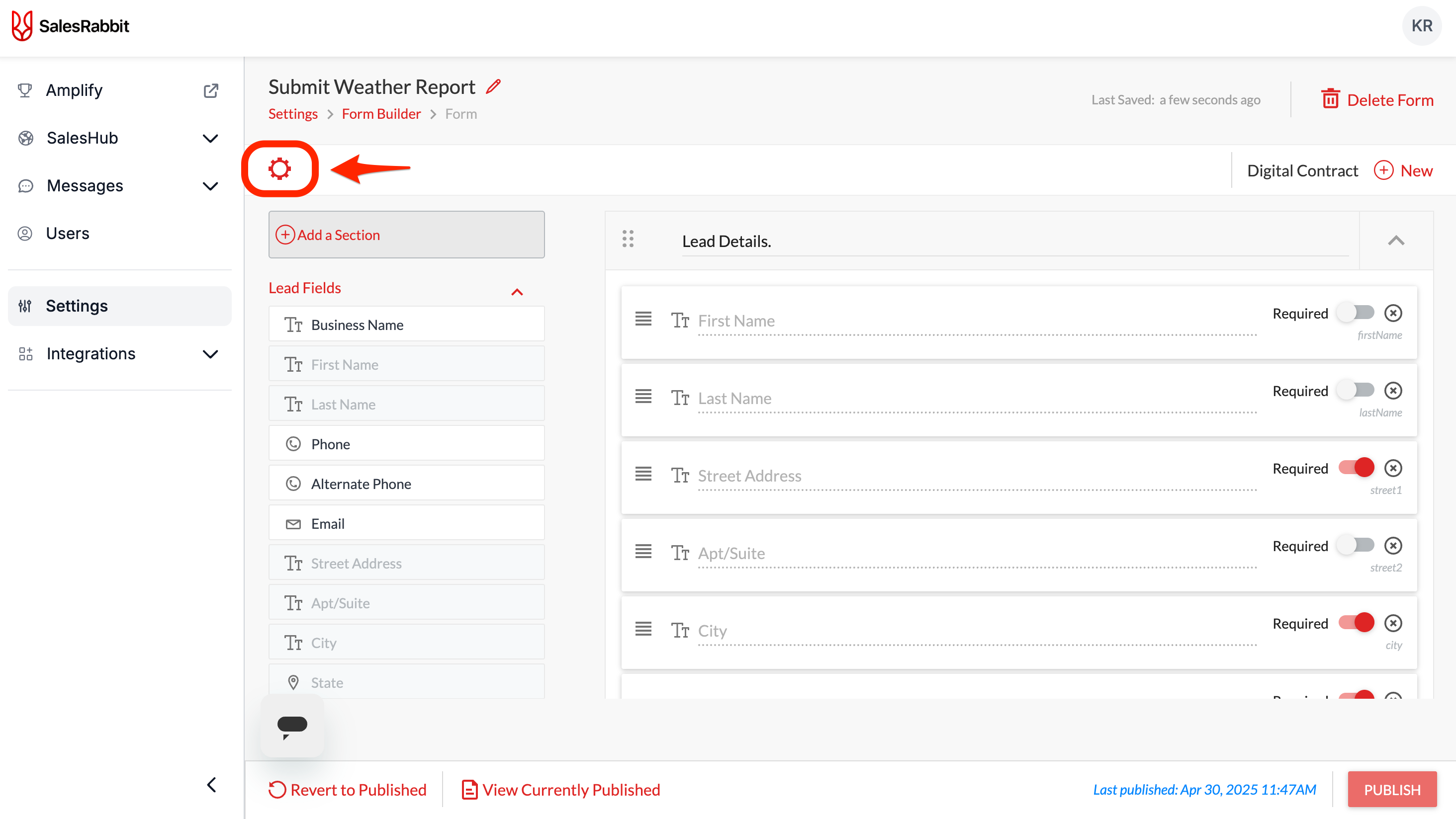Select Settings in the sidebar
1456x819 pixels.
click(x=77, y=306)
